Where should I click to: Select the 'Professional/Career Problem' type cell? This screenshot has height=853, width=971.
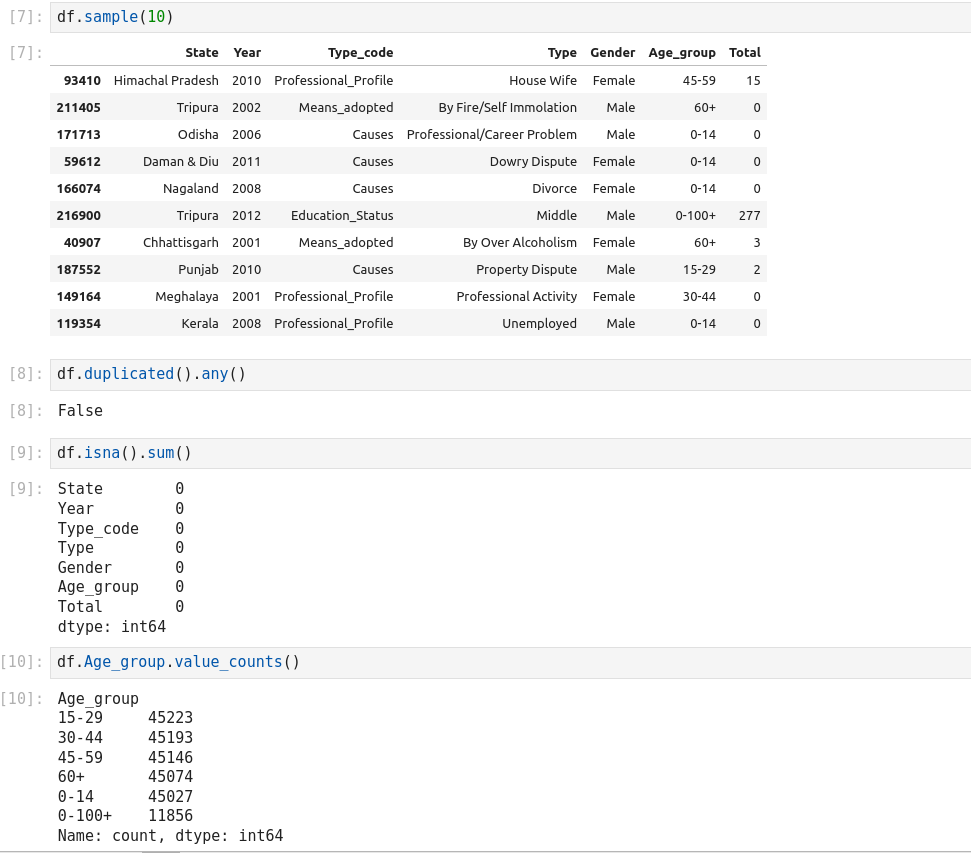click(x=491, y=134)
